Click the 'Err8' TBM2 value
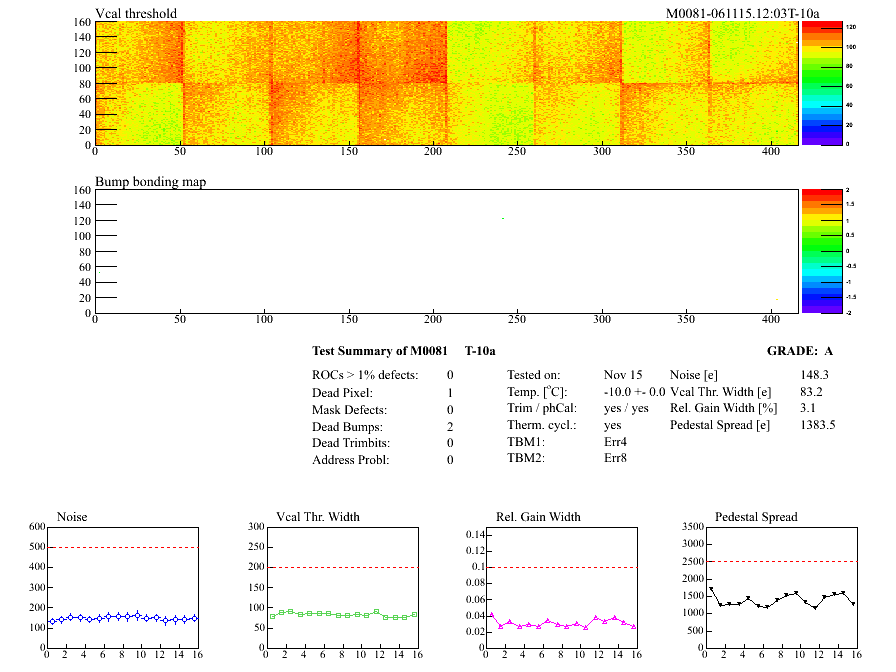 615,458
